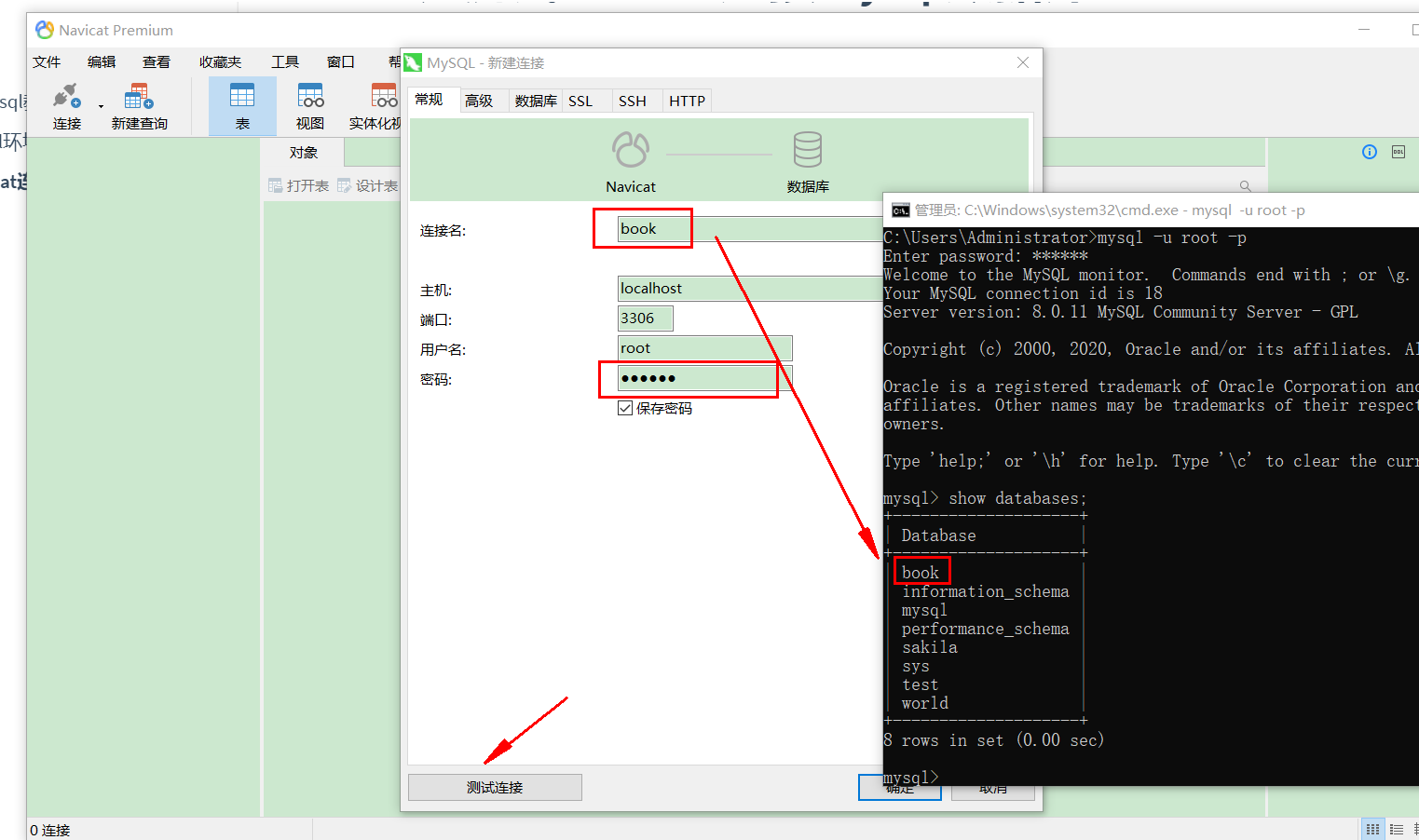Click 'information_schema' in cmd output
Screen dimensions: 1419x840
pos(985,591)
